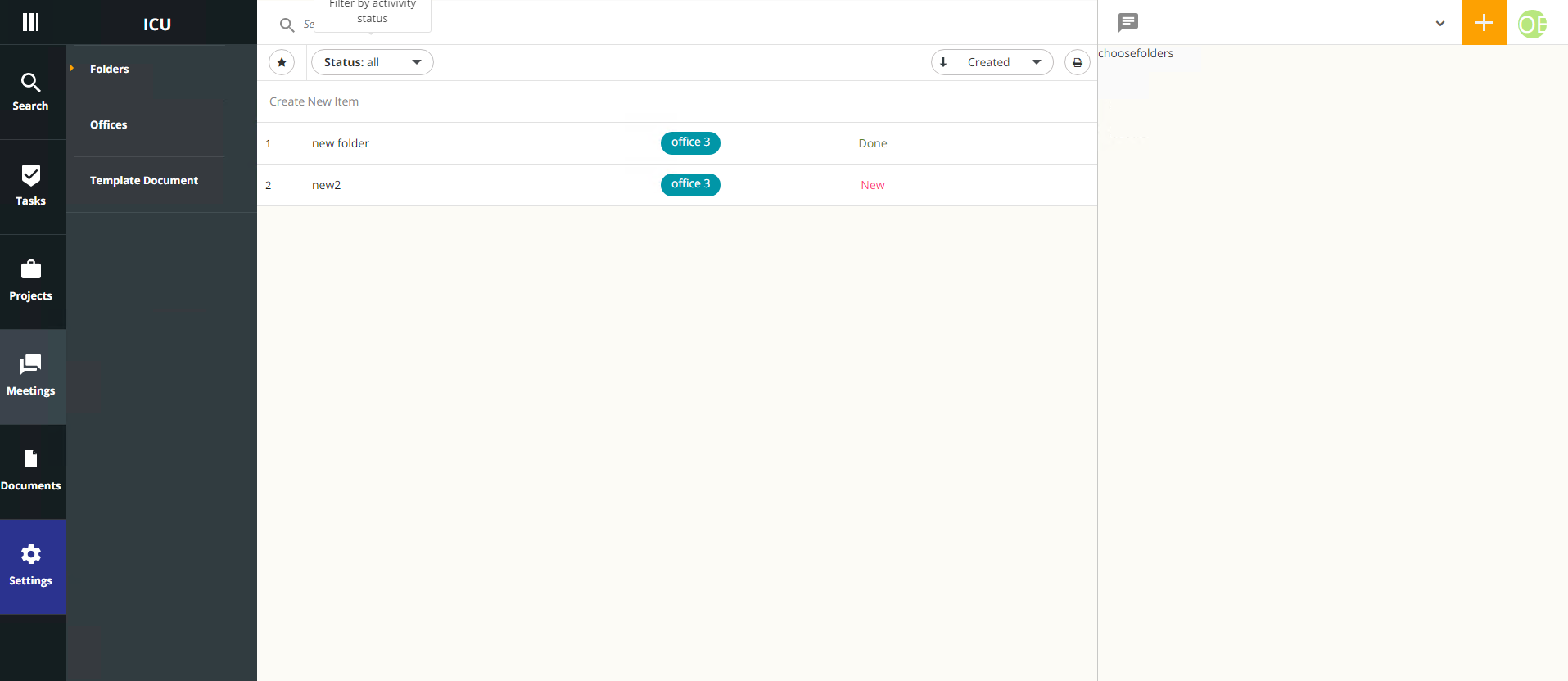This screenshot has width=1568, height=681.
Task: Click the Done status of new folder
Action: point(873,143)
